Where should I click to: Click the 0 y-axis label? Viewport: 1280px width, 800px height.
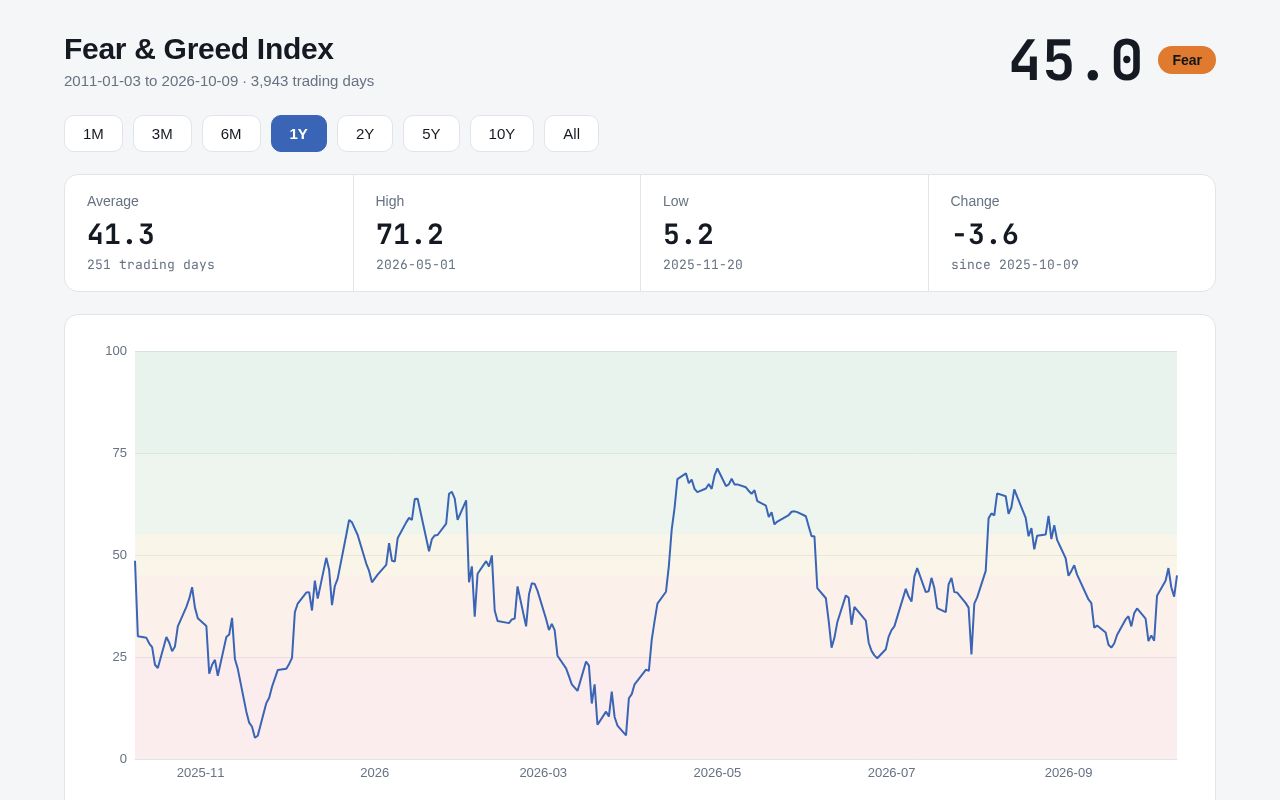(124, 759)
